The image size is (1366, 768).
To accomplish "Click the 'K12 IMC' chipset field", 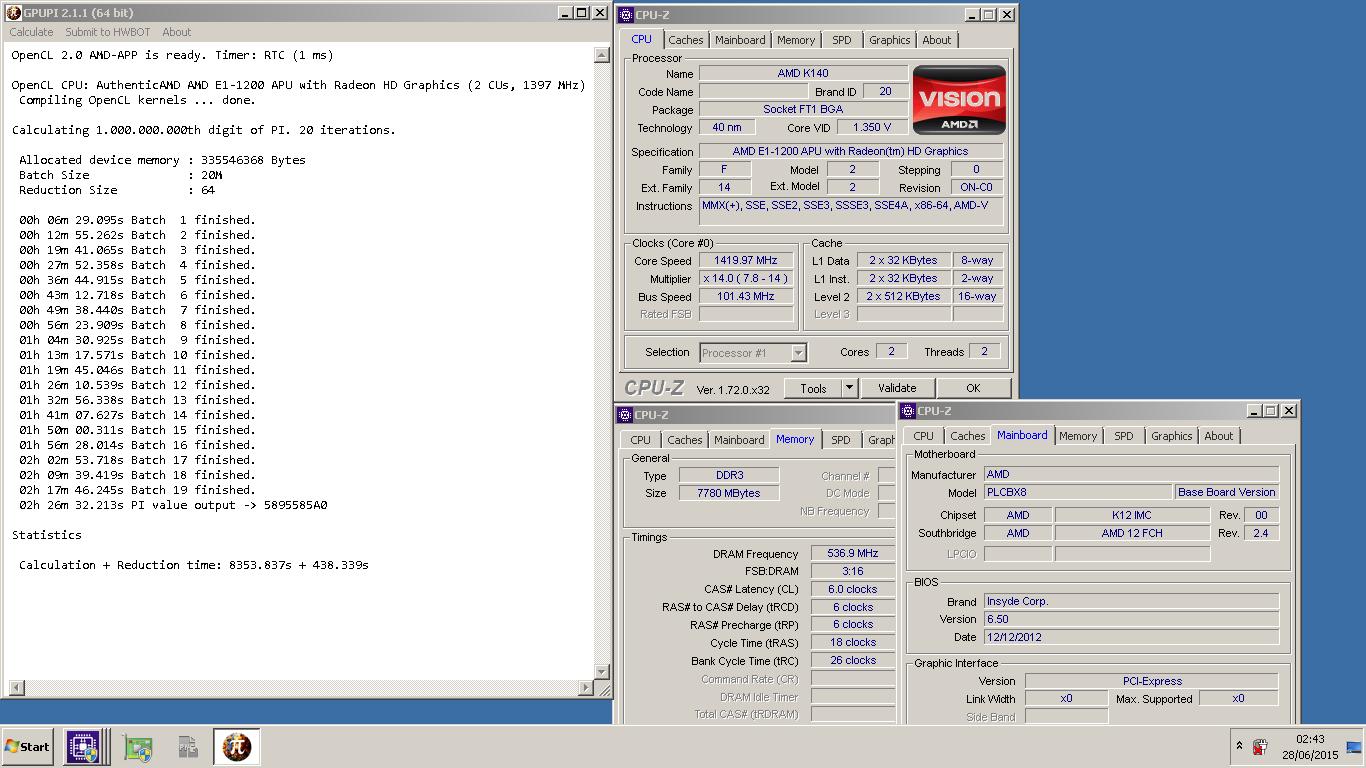I will click(x=1132, y=515).
